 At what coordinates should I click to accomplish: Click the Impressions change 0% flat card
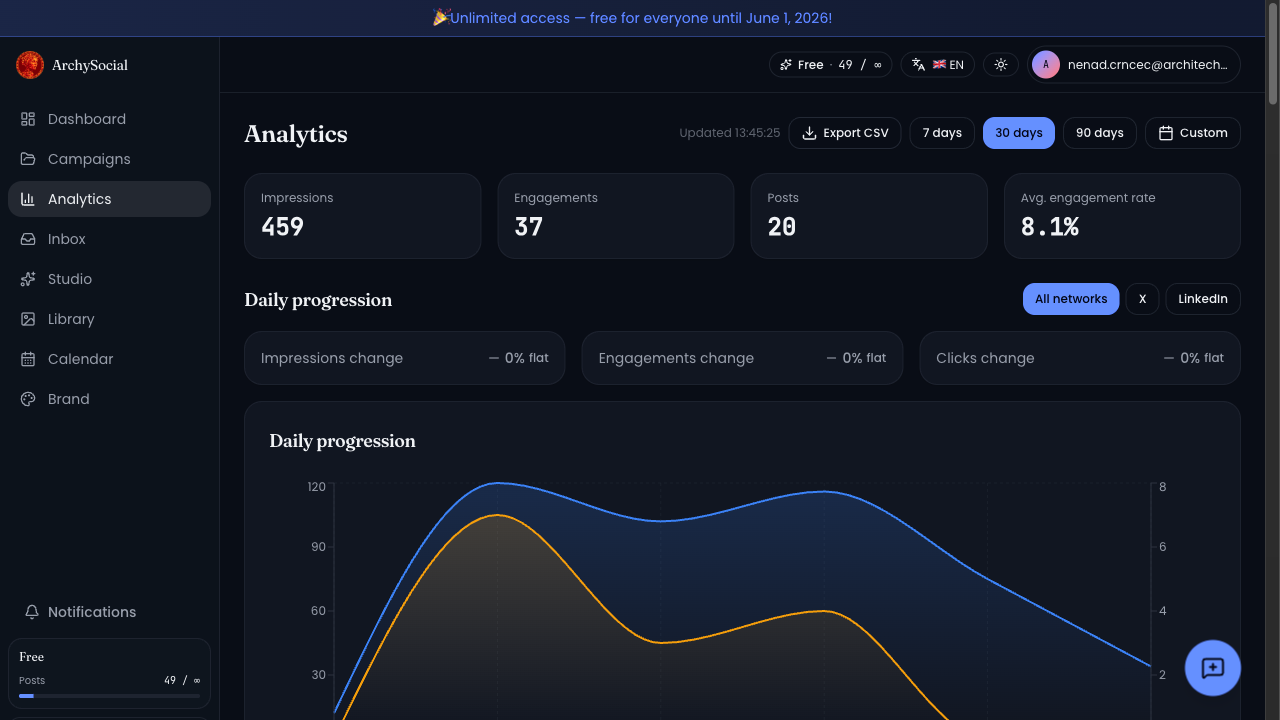405,358
